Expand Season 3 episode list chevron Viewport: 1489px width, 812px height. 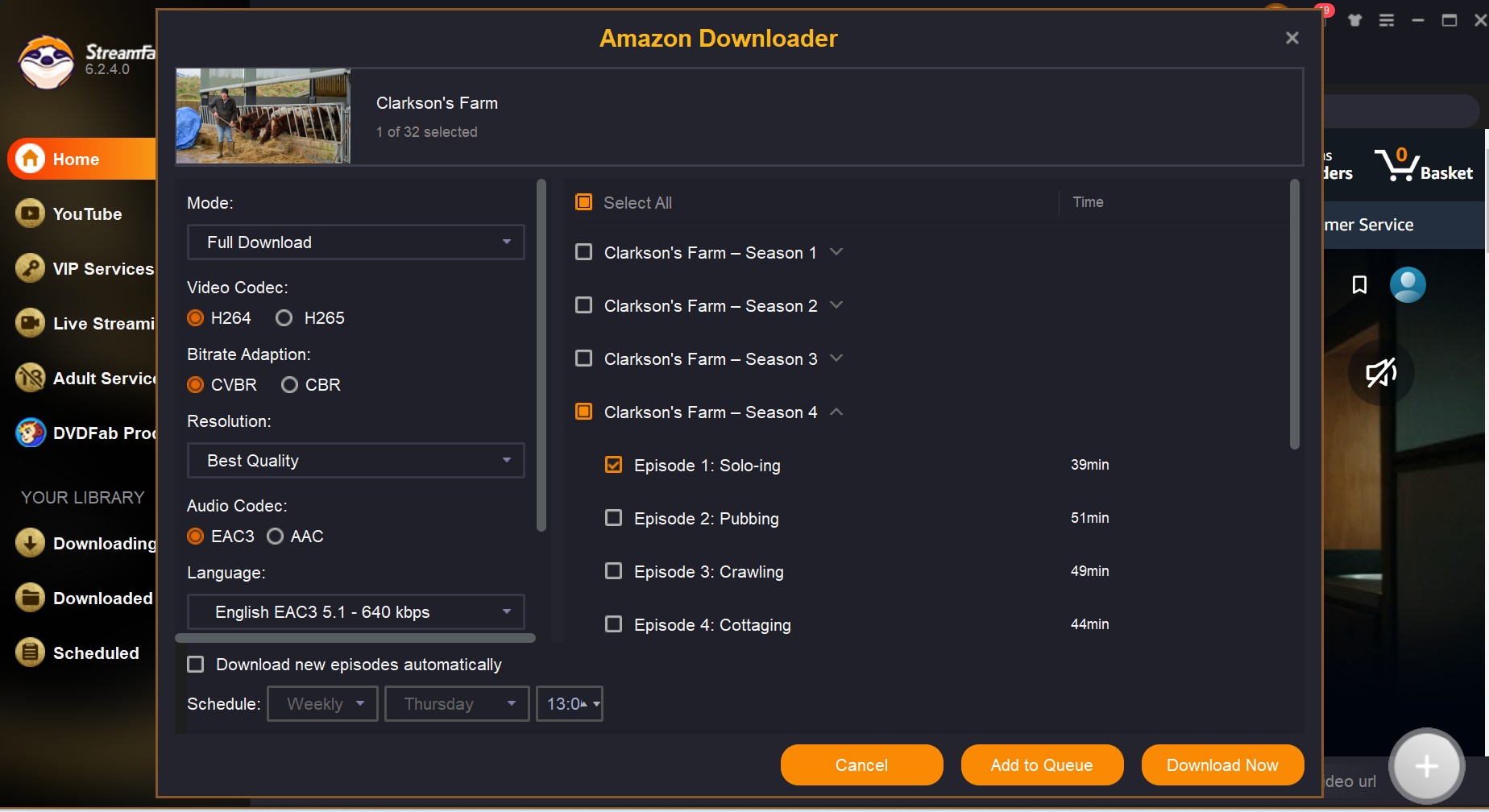click(836, 358)
